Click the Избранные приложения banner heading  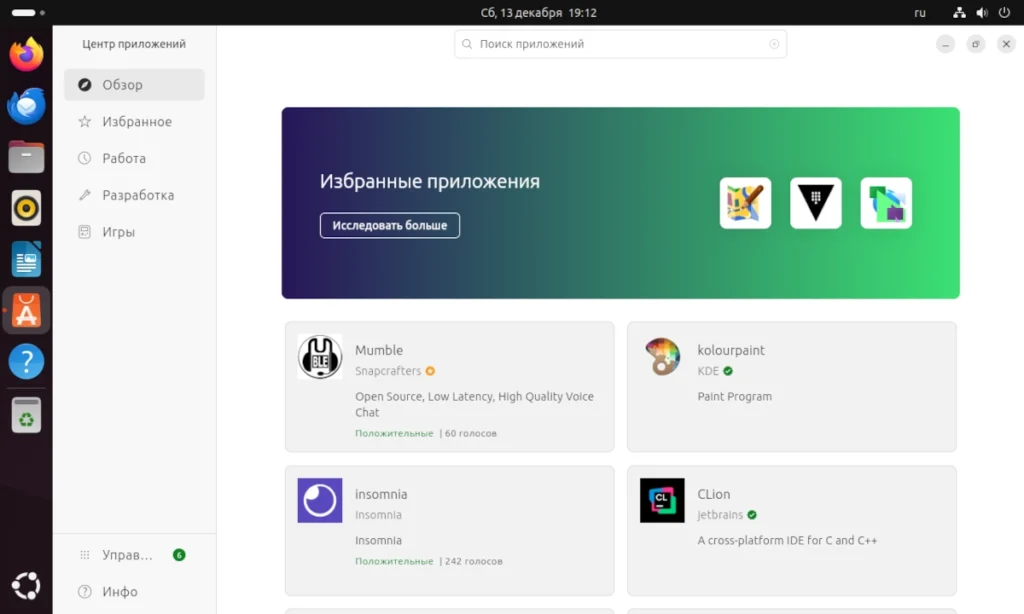click(x=430, y=181)
